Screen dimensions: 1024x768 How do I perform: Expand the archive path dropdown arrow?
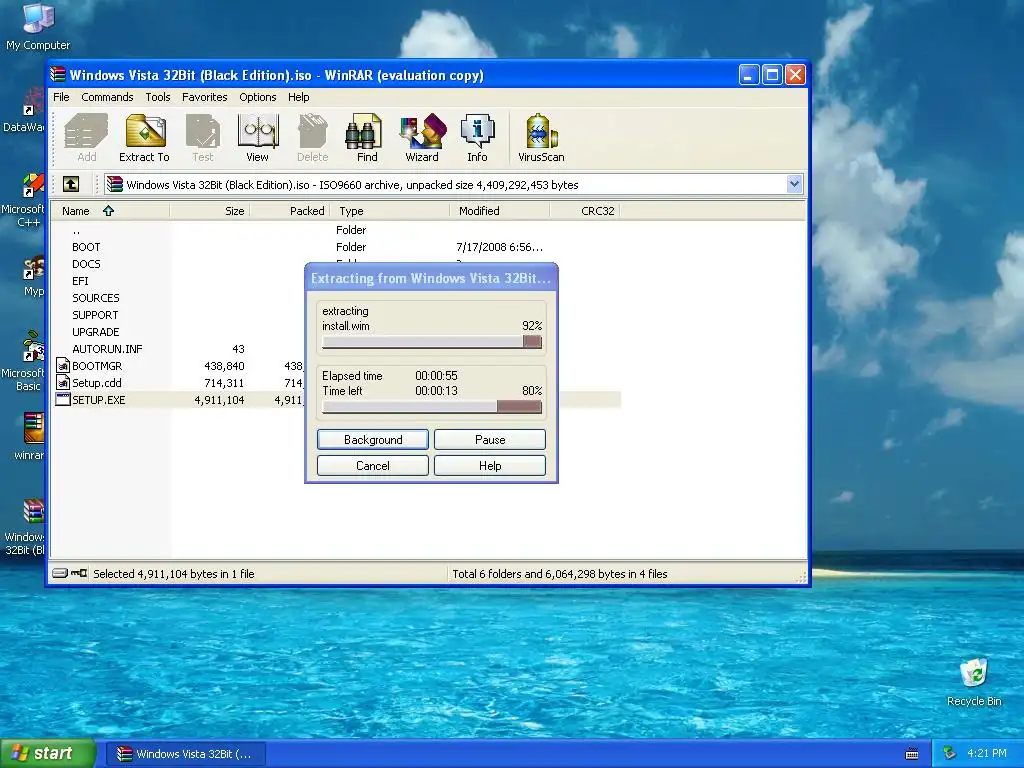tap(794, 184)
